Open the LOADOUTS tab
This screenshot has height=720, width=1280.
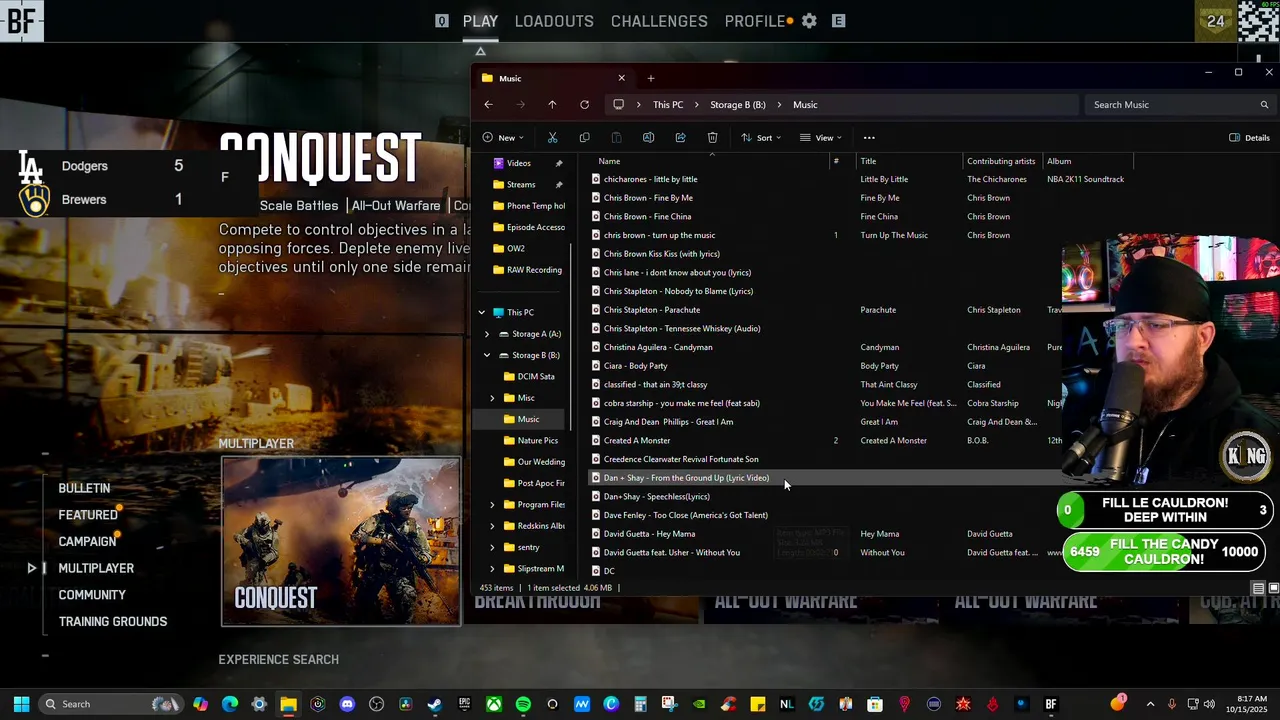554,21
